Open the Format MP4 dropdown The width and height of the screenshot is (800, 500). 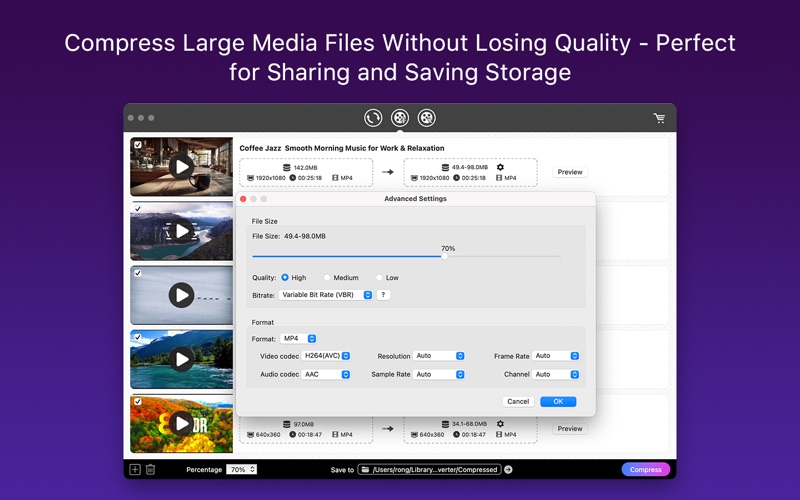click(x=298, y=338)
